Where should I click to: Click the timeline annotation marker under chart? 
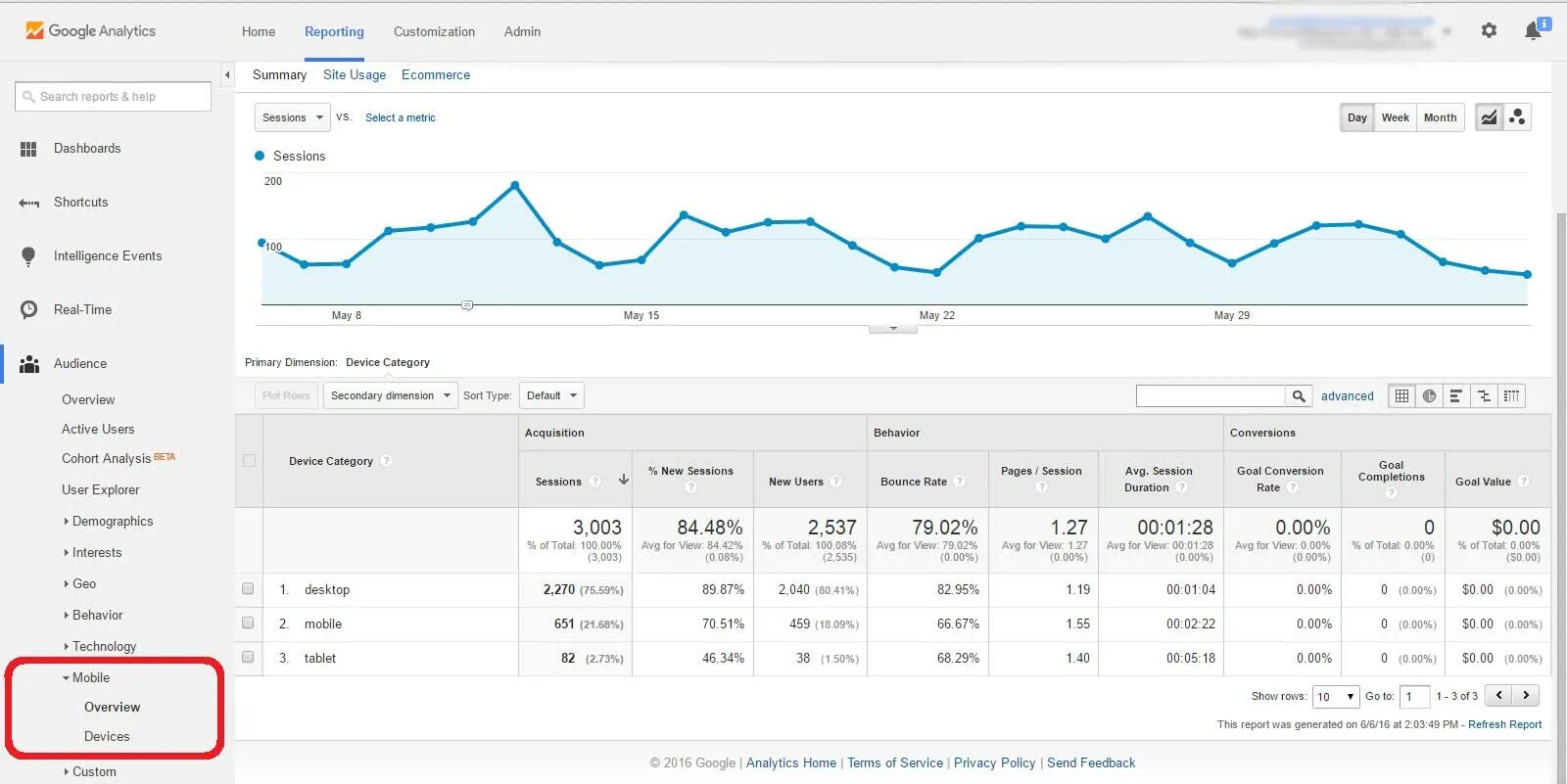pyautogui.click(x=467, y=305)
